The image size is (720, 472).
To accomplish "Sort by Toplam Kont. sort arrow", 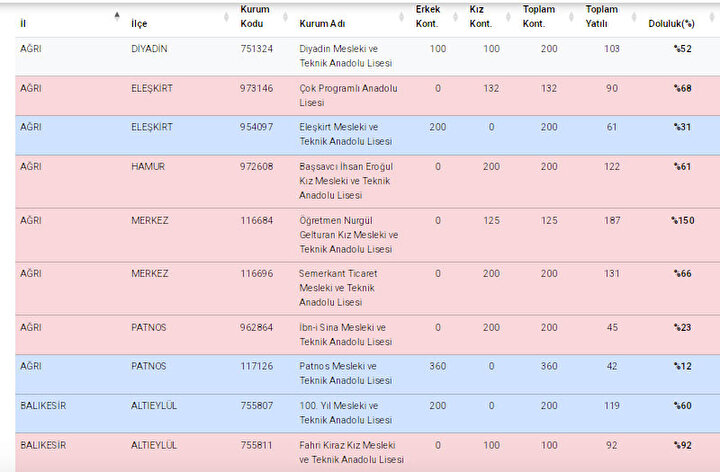I will tap(571, 17).
